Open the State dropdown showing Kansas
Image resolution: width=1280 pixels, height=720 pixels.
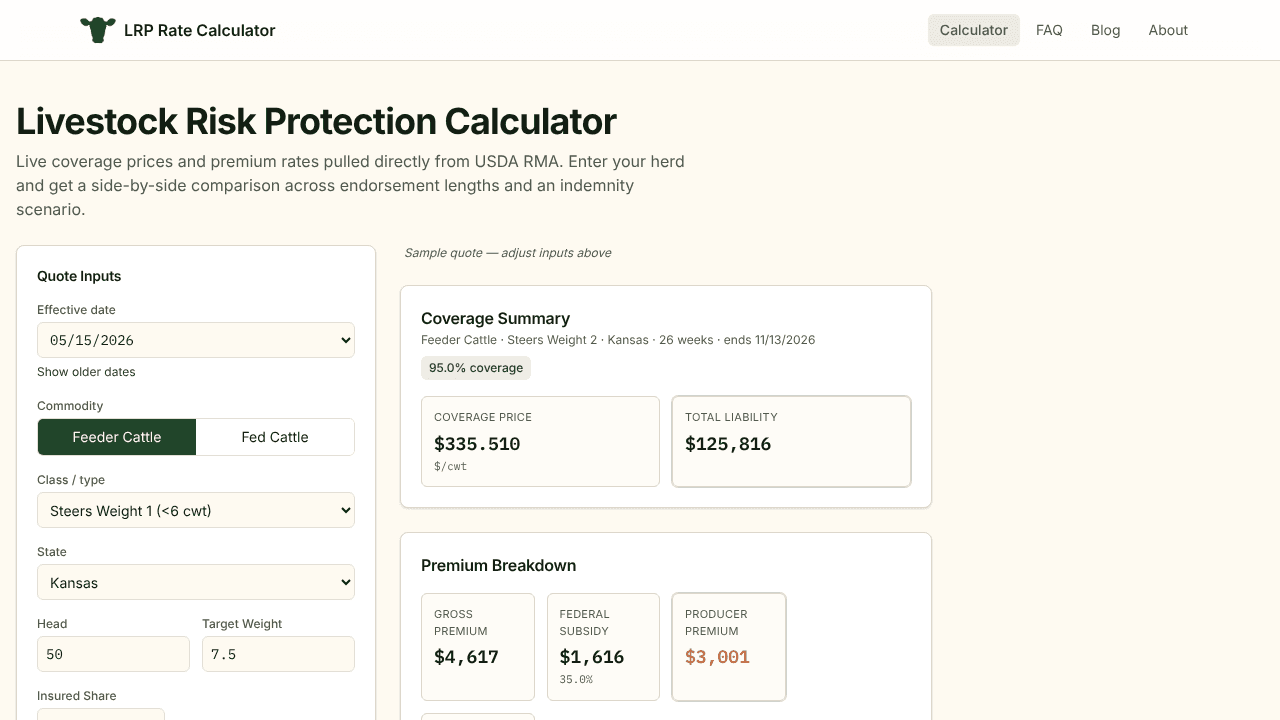point(196,583)
